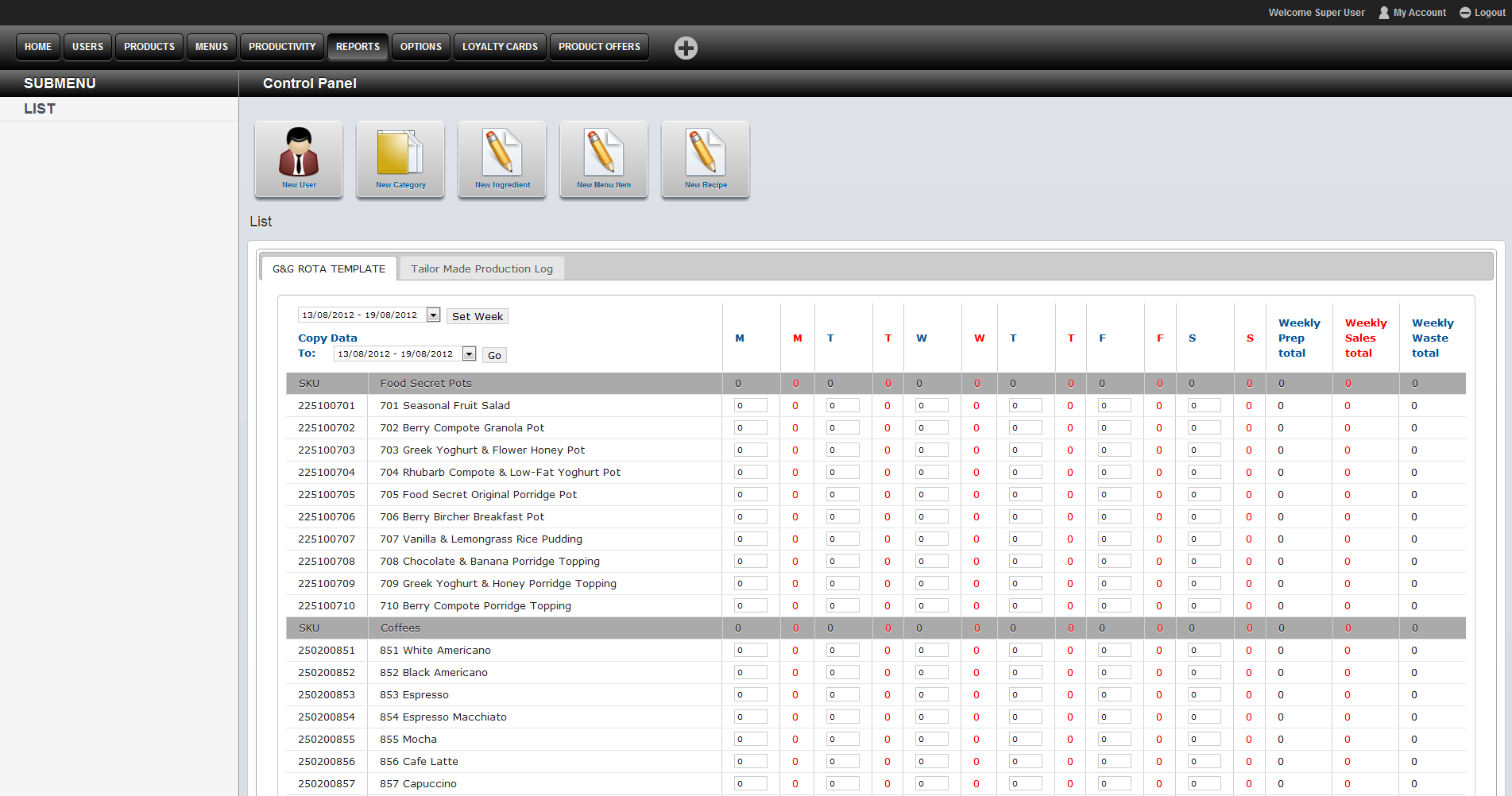Click Welcome Super User text
The width and height of the screenshot is (1512, 796).
click(x=1317, y=13)
